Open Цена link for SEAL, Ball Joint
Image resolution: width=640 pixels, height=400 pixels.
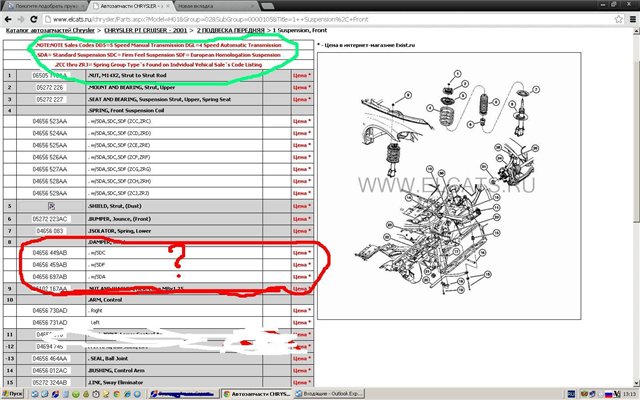302,358
